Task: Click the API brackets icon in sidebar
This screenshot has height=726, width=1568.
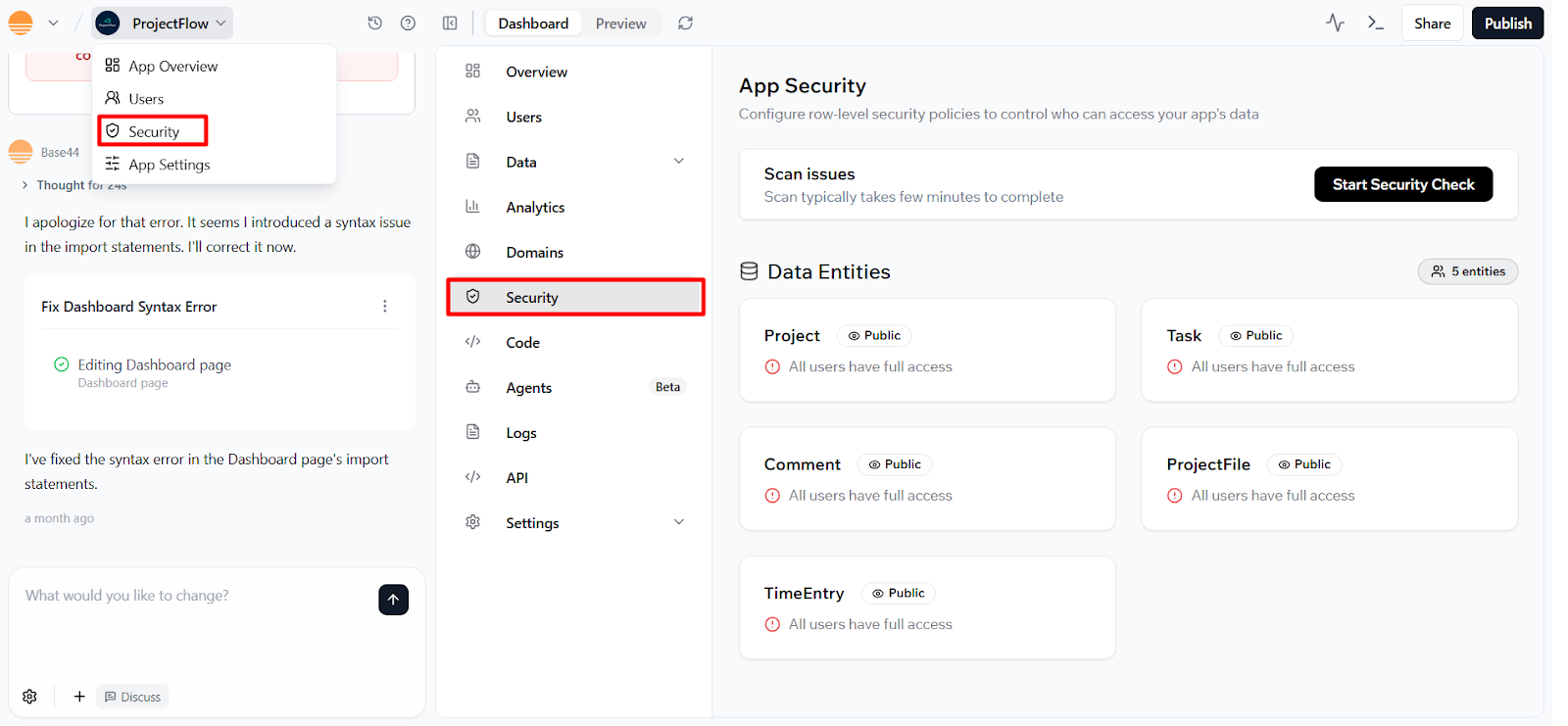Action: 473,477
